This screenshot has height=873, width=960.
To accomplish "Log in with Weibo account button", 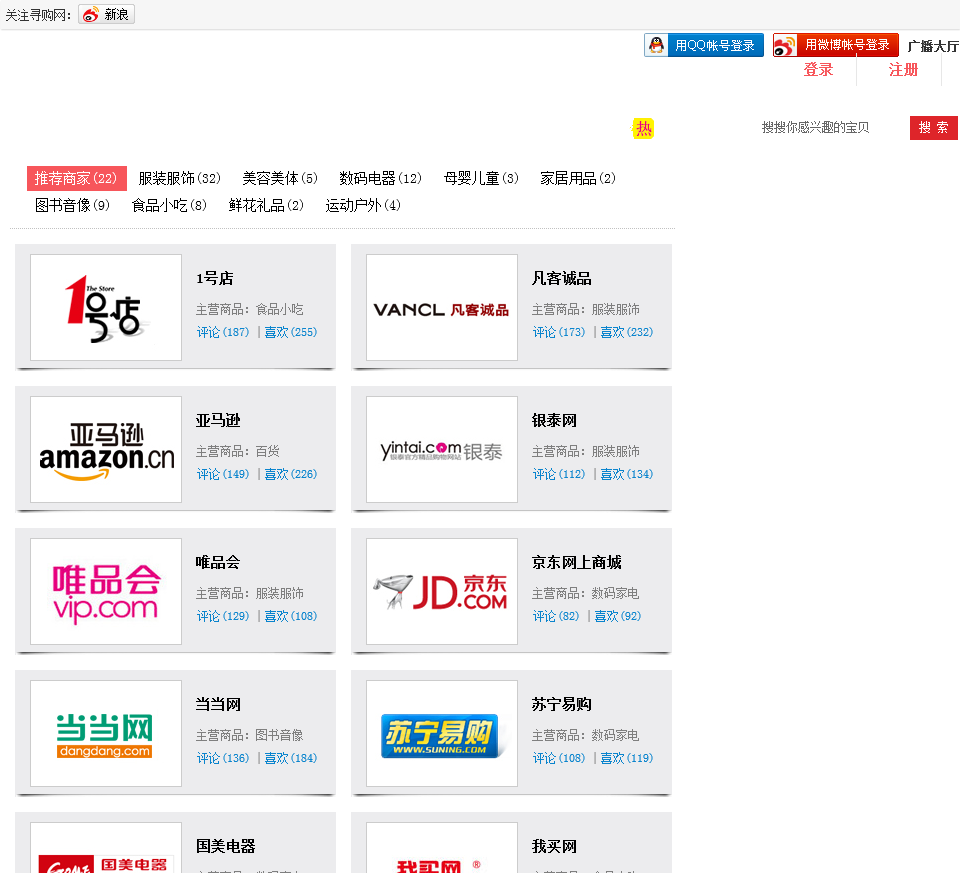I will click(x=835, y=45).
